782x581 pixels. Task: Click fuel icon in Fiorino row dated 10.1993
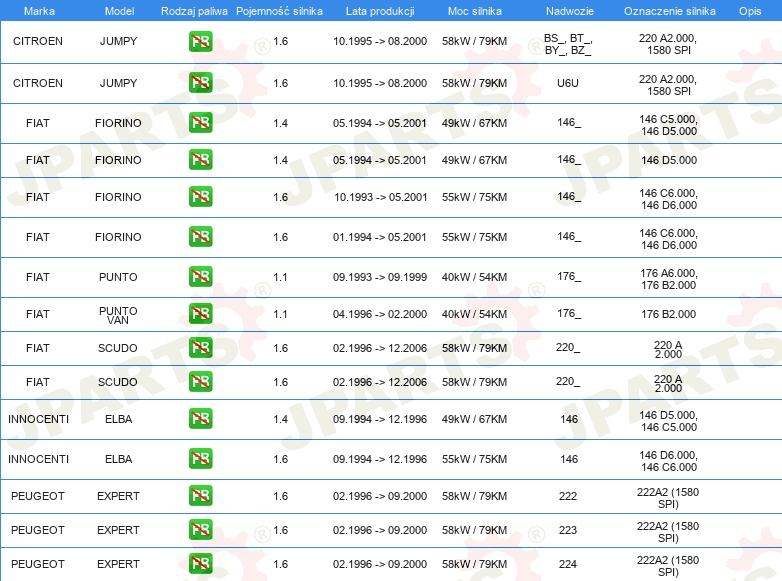200,196
